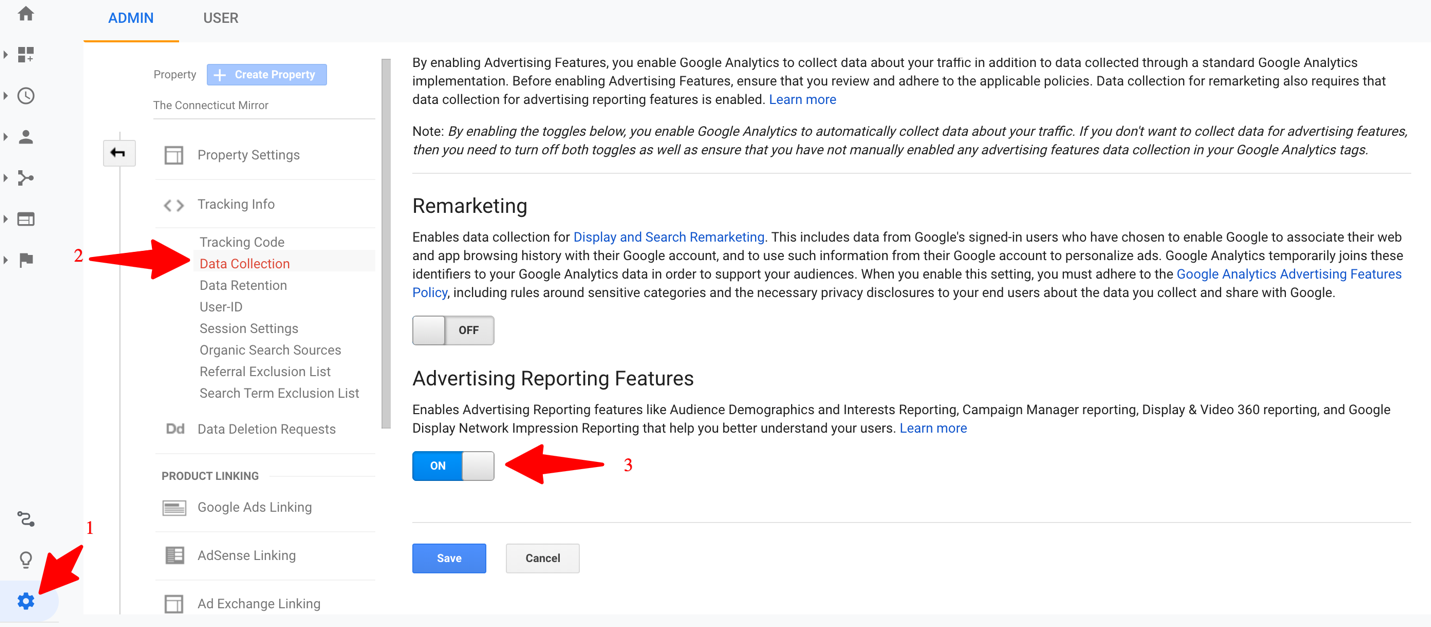
Task: Click the property column vertical scrollbar
Action: tap(386, 243)
